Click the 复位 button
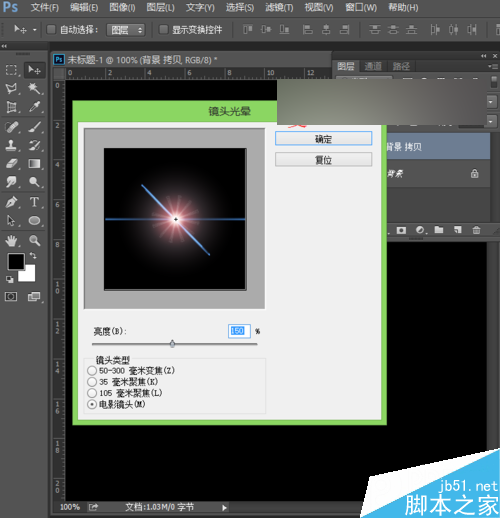The width and height of the screenshot is (500, 518). pos(323,160)
